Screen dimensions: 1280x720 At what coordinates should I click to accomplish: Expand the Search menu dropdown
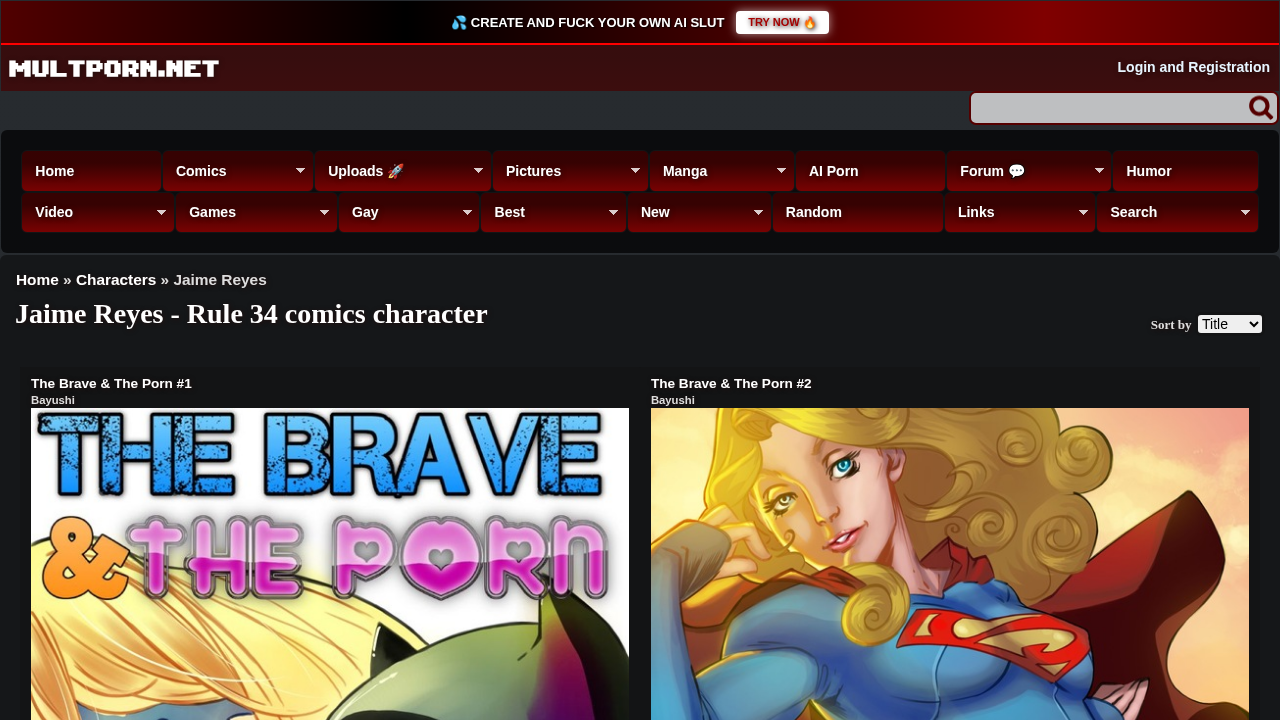pos(1178,212)
